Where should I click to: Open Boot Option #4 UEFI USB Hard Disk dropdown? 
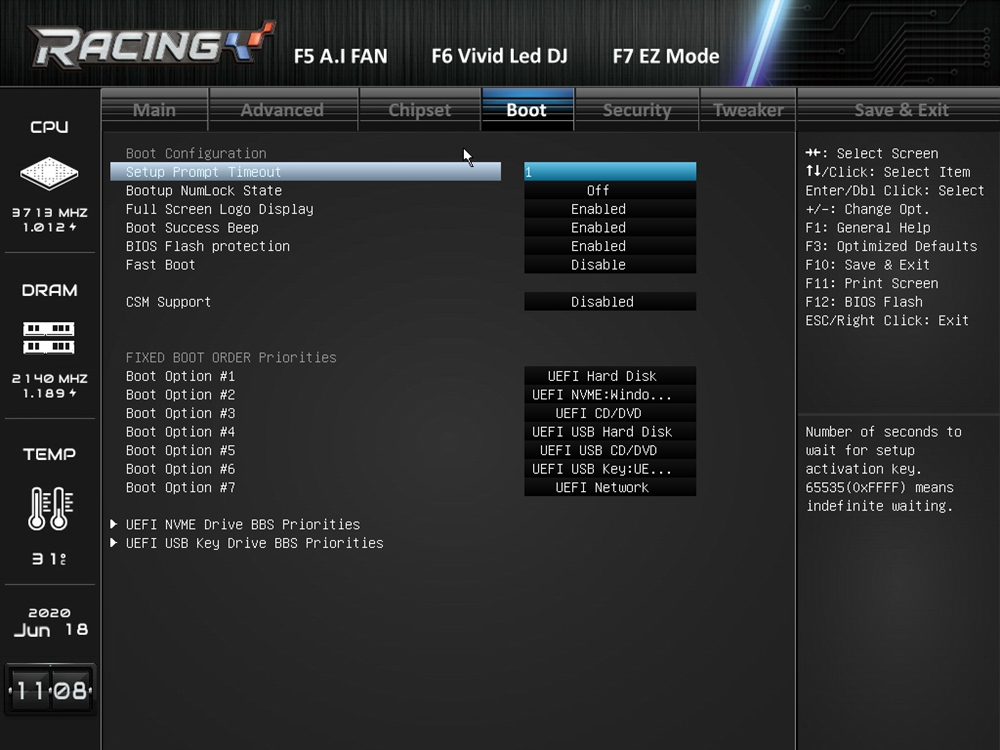[610, 431]
